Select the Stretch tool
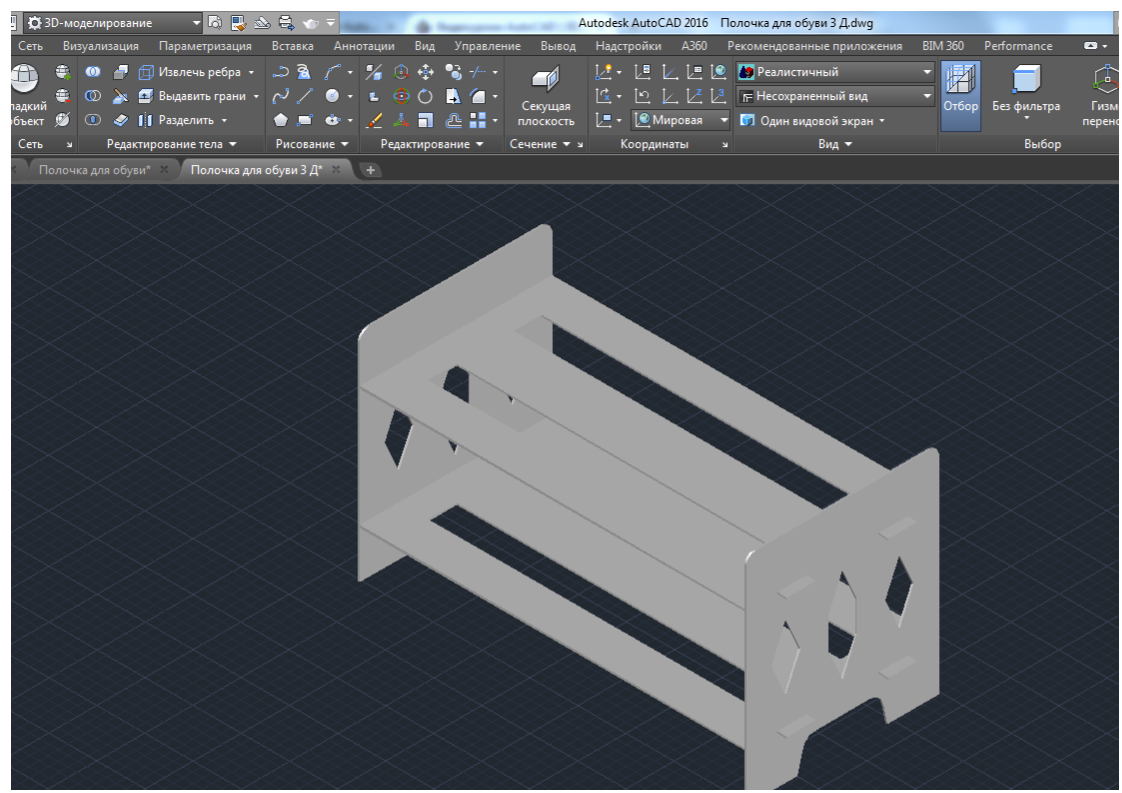This screenshot has width=1122, height=793. click(453, 96)
